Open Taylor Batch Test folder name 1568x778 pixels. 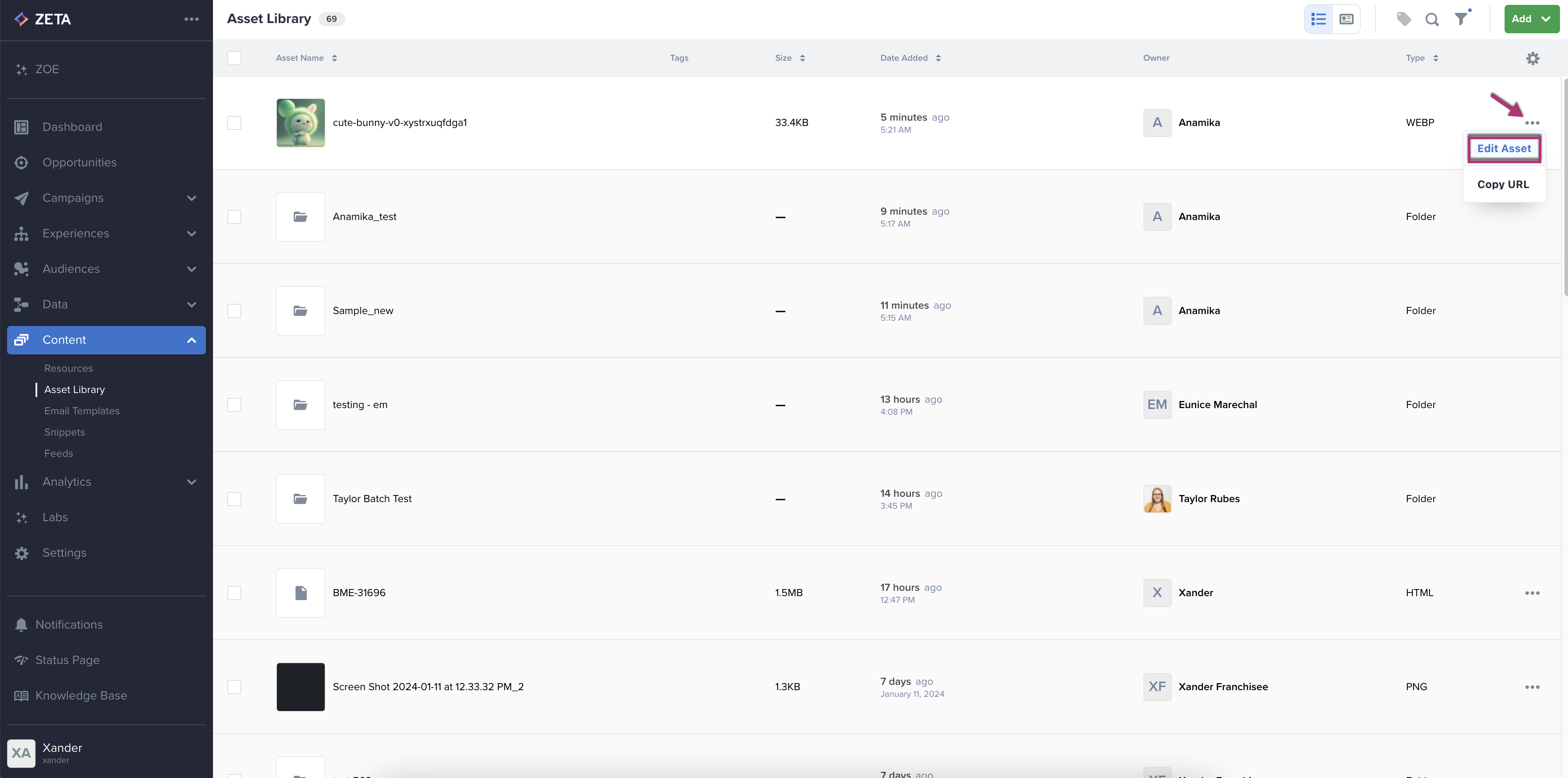click(x=372, y=499)
